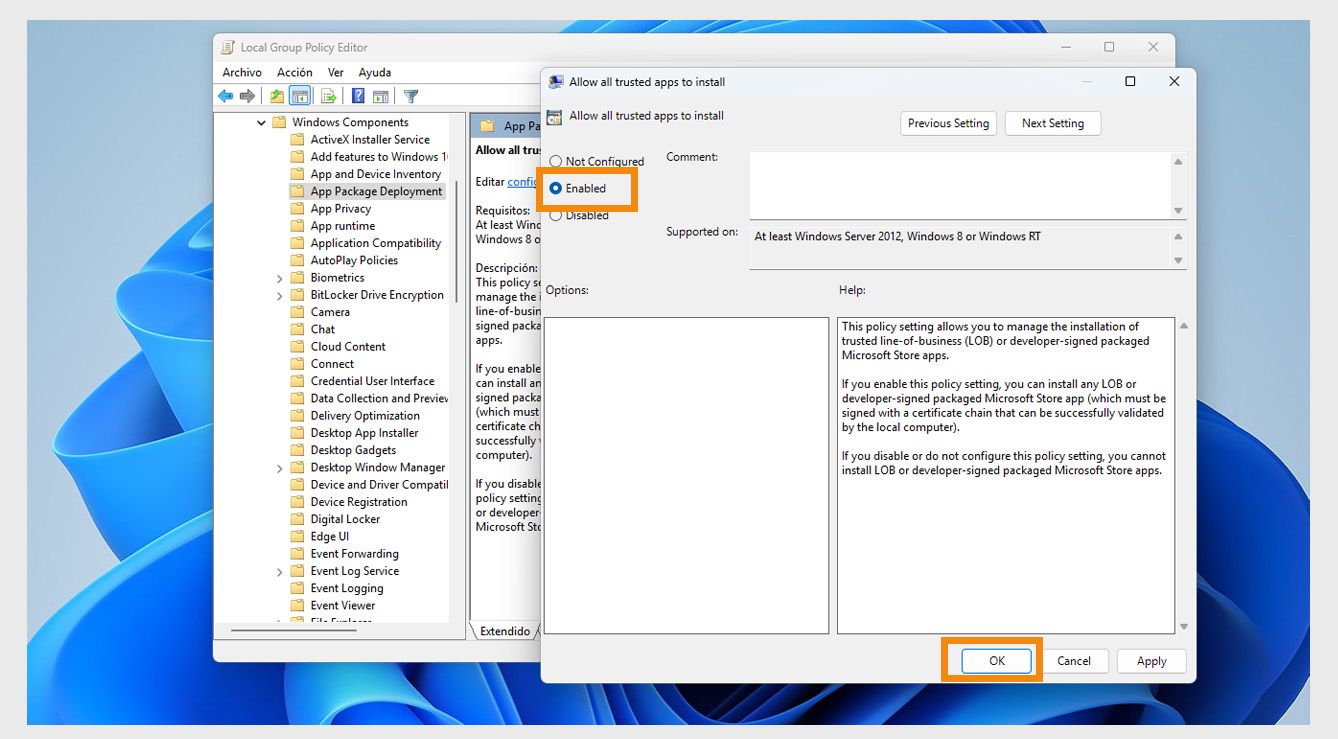1338x739 pixels.
Task: Click the Apply button
Action: click(1151, 661)
